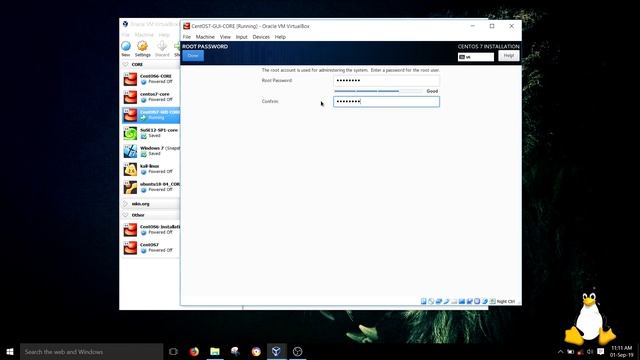
Task: Collapse the Other group in VirtualBox Manager
Action: pos(125,215)
